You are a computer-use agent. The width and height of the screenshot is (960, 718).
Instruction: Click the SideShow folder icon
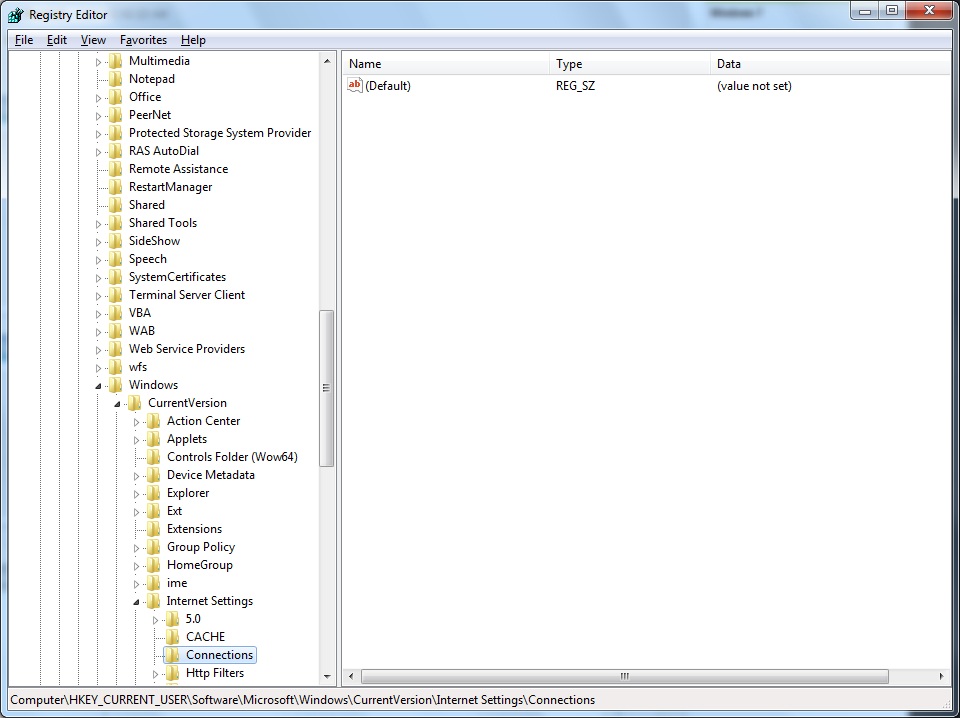pos(116,241)
